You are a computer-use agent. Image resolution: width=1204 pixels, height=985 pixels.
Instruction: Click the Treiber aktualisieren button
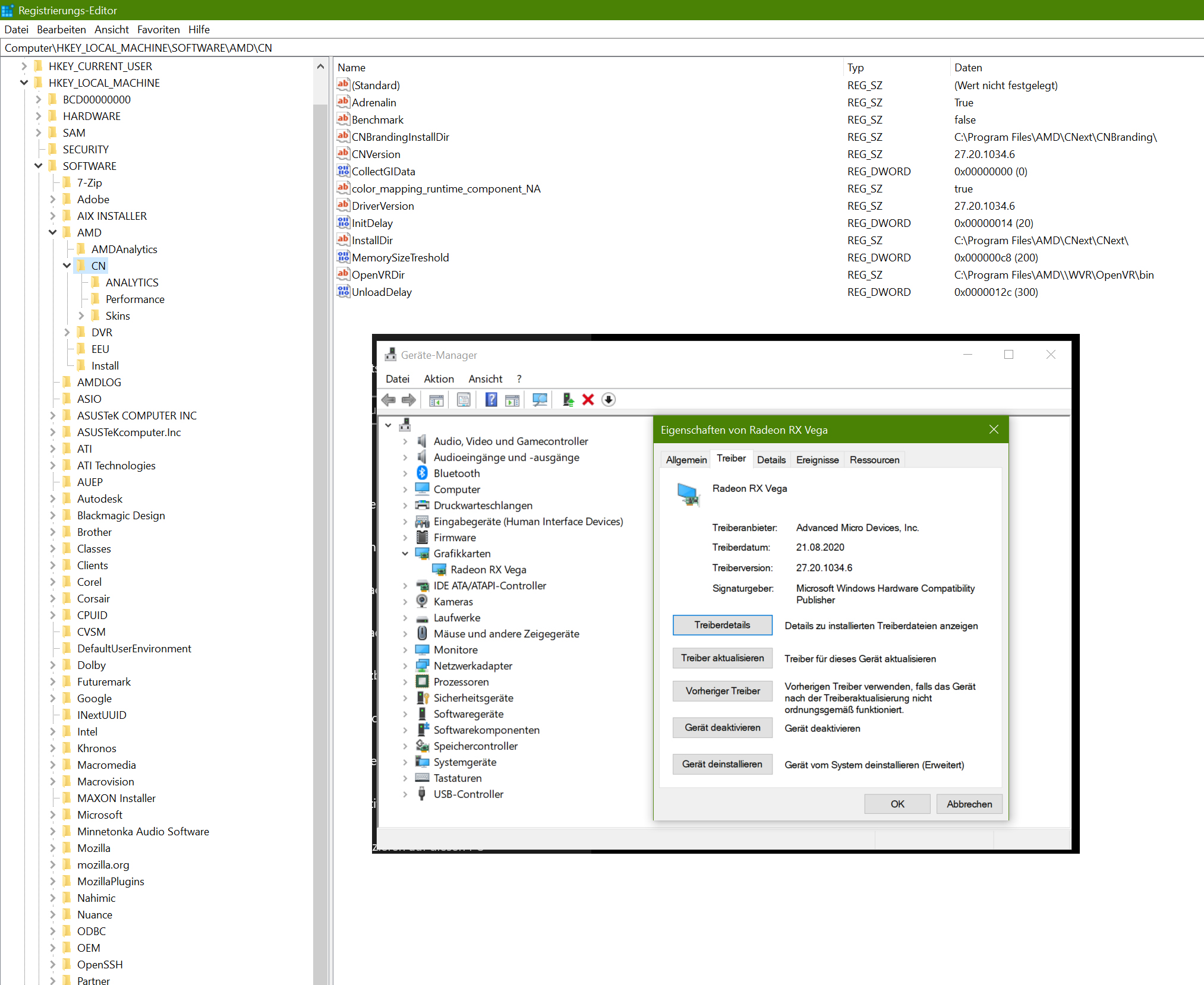coord(722,658)
